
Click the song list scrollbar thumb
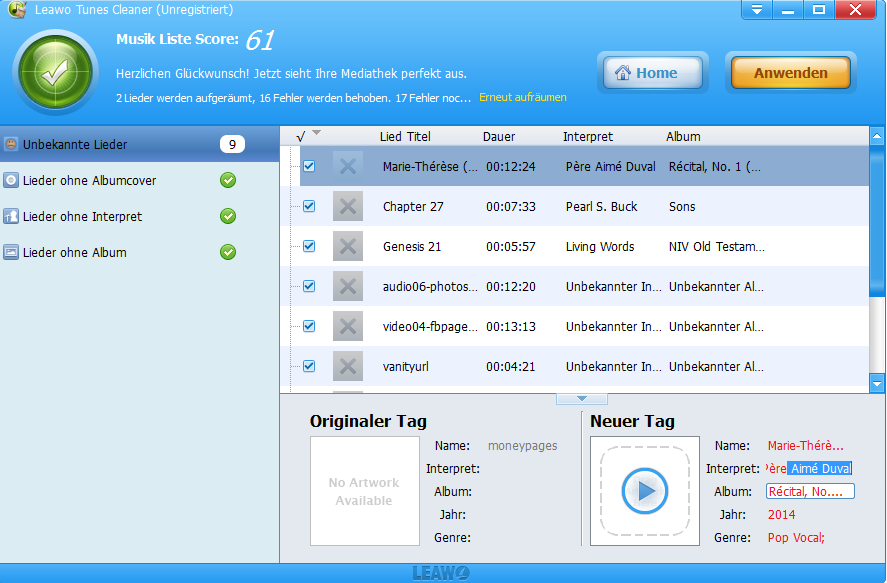(877, 220)
